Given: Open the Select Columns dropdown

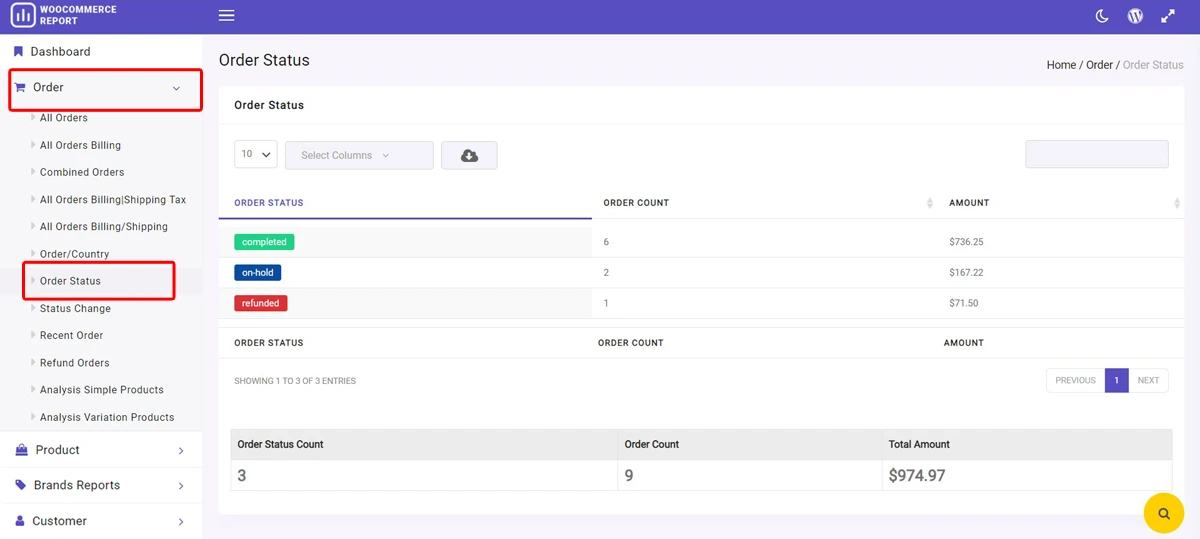Looking at the screenshot, I should [359, 155].
